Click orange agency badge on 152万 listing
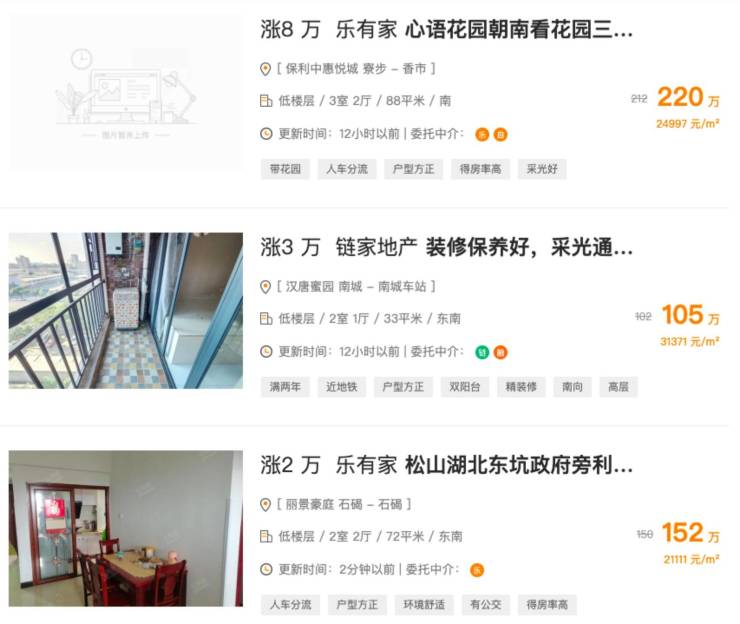Screen dimensions: 740x624 click(x=477, y=570)
